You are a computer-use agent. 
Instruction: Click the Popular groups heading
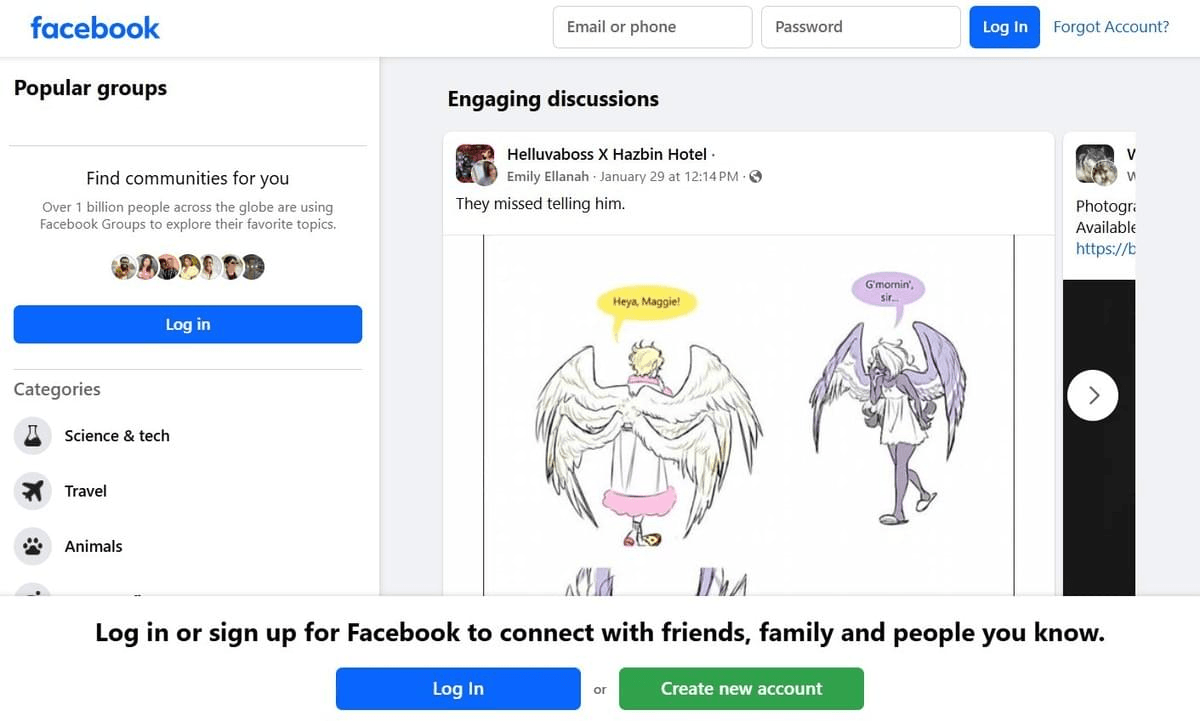coord(90,88)
